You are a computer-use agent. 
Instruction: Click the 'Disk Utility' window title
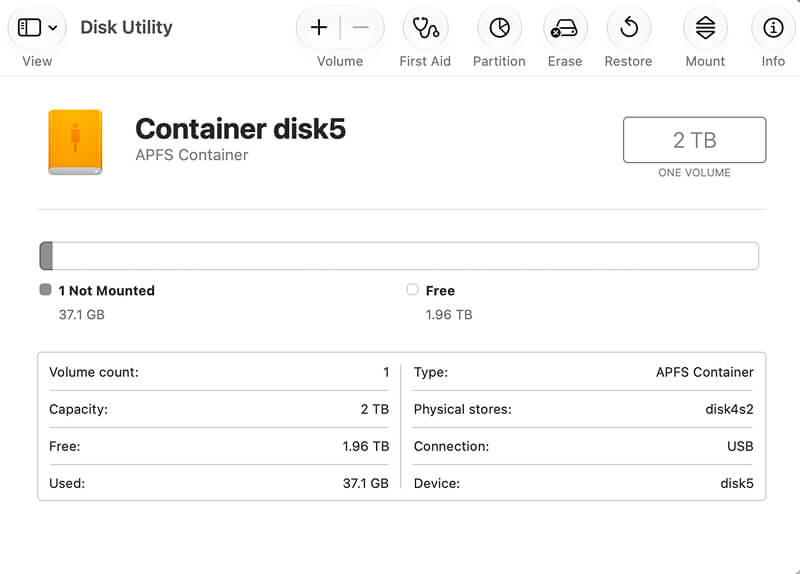tap(127, 28)
